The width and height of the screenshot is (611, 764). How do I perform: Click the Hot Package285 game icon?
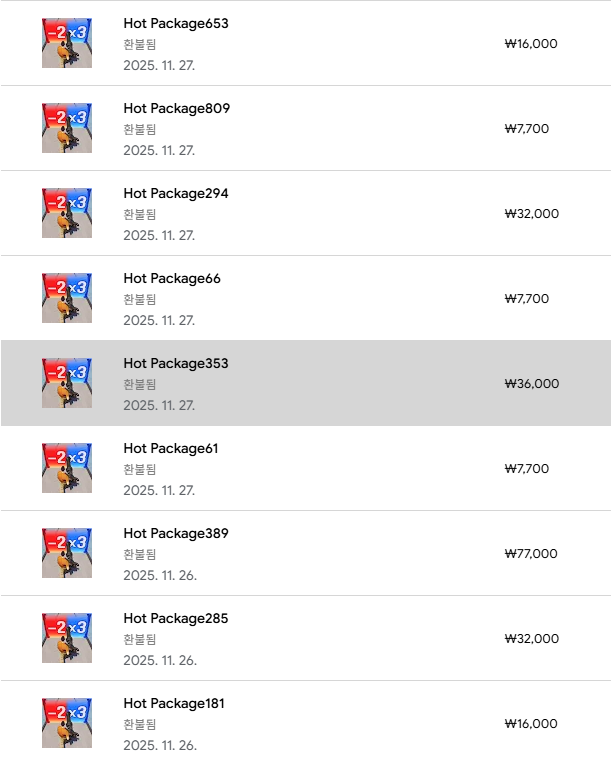coord(67,638)
